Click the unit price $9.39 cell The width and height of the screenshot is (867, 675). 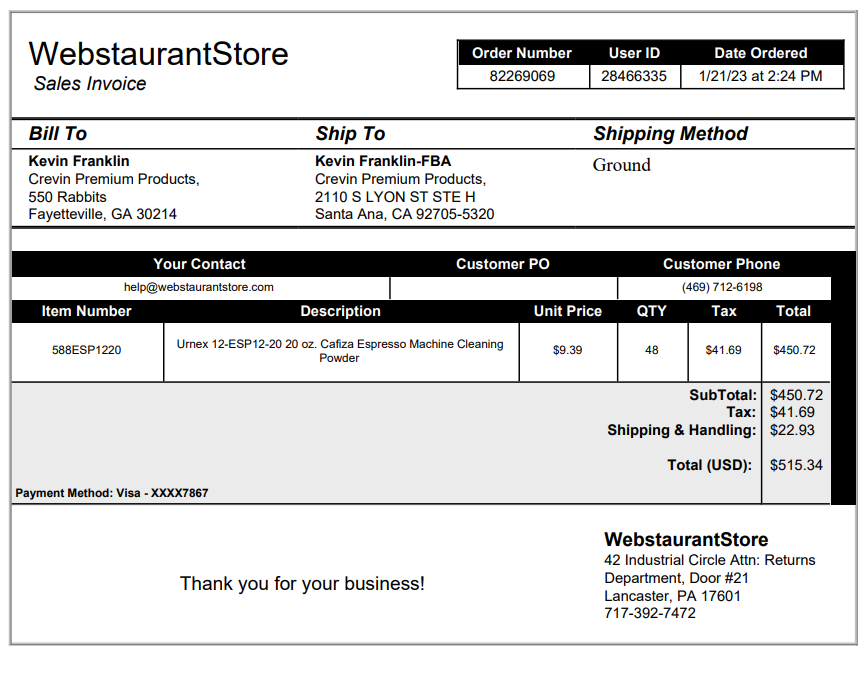[568, 352]
